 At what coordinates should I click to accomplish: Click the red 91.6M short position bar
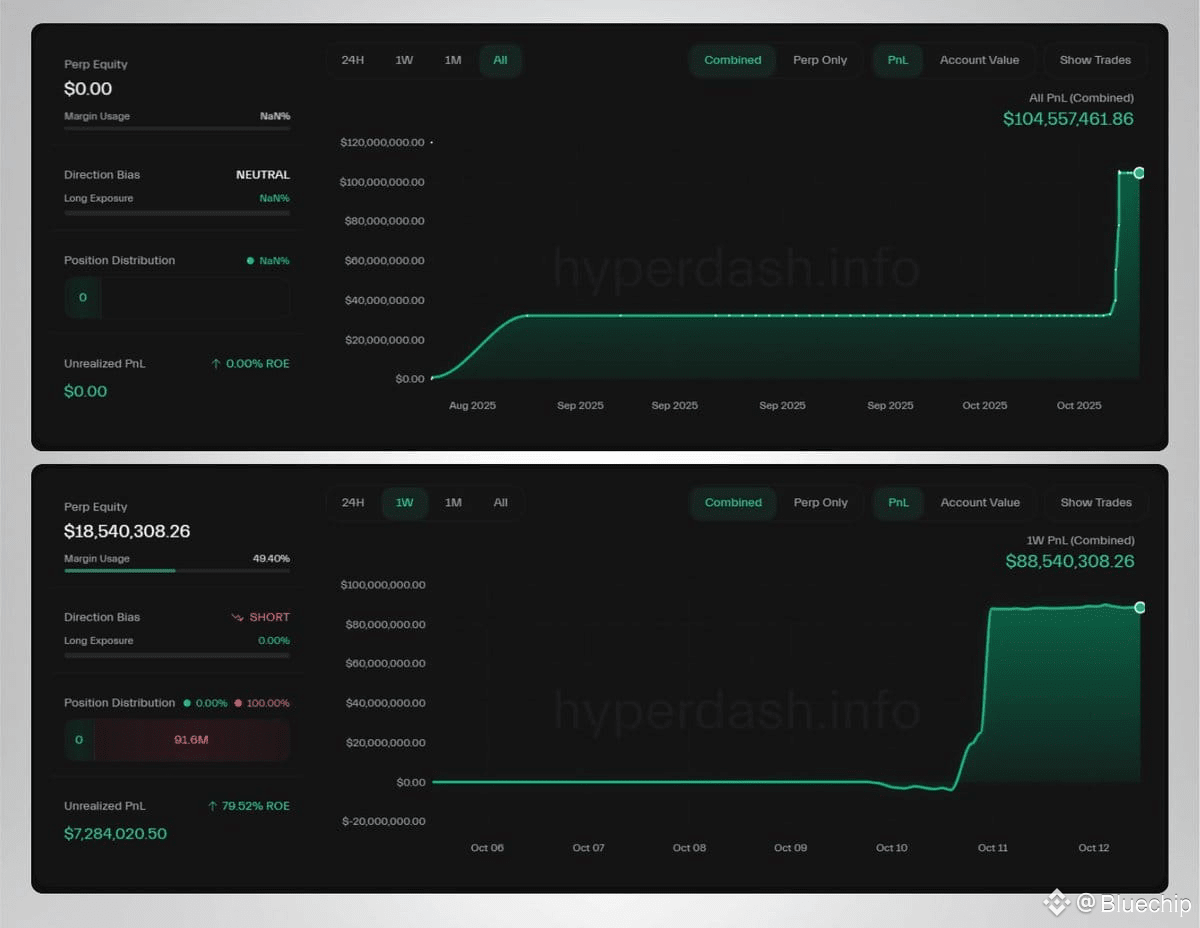(x=192, y=740)
